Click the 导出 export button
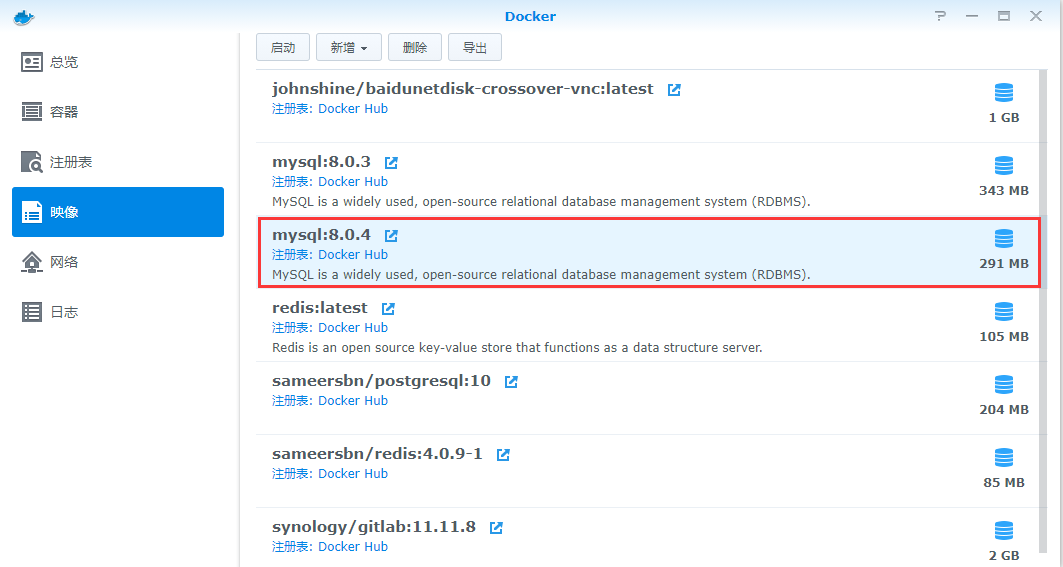1063x567 pixels. pyautogui.click(x=475, y=47)
